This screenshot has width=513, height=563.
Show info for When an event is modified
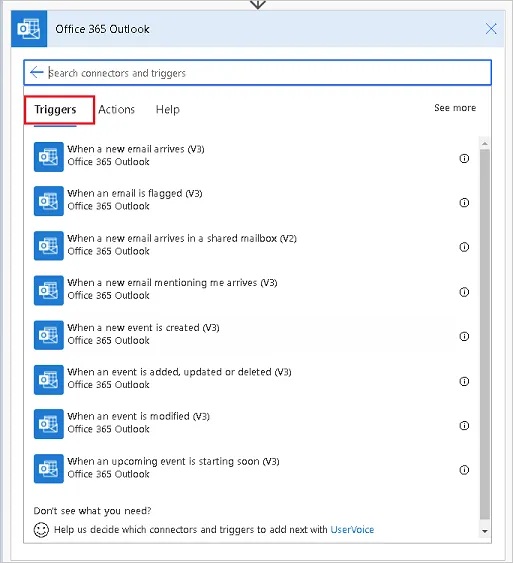(464, 426)
